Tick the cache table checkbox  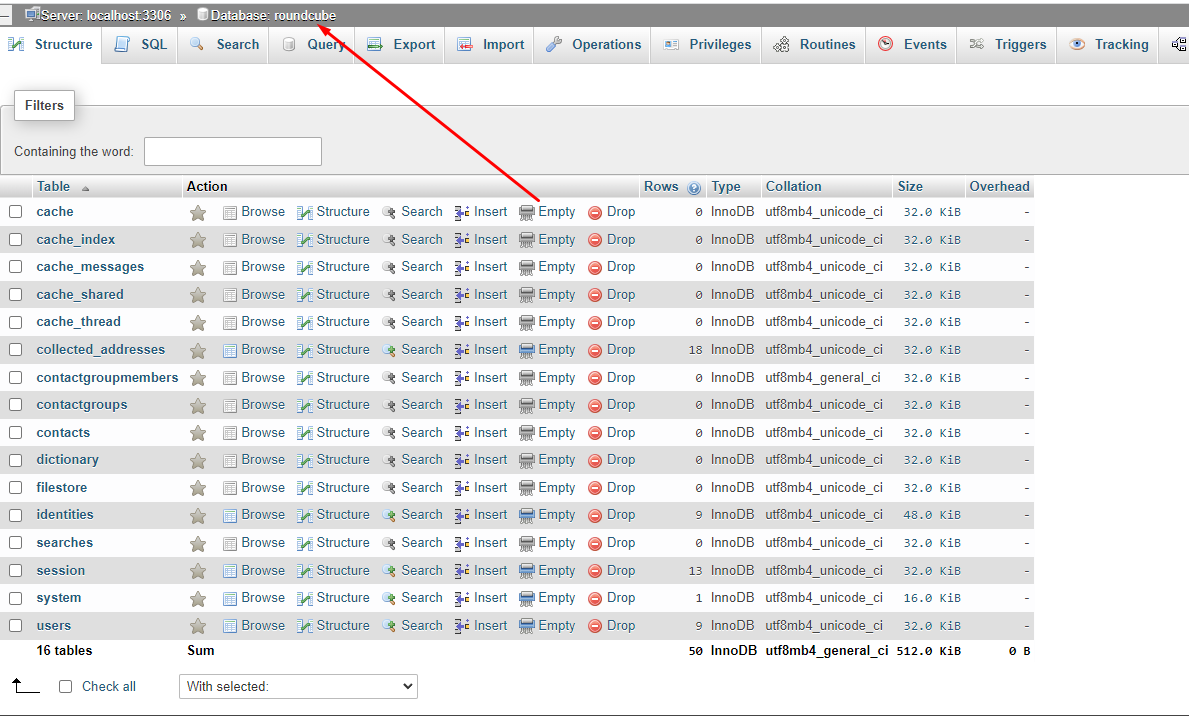click(x=15, y=212)
